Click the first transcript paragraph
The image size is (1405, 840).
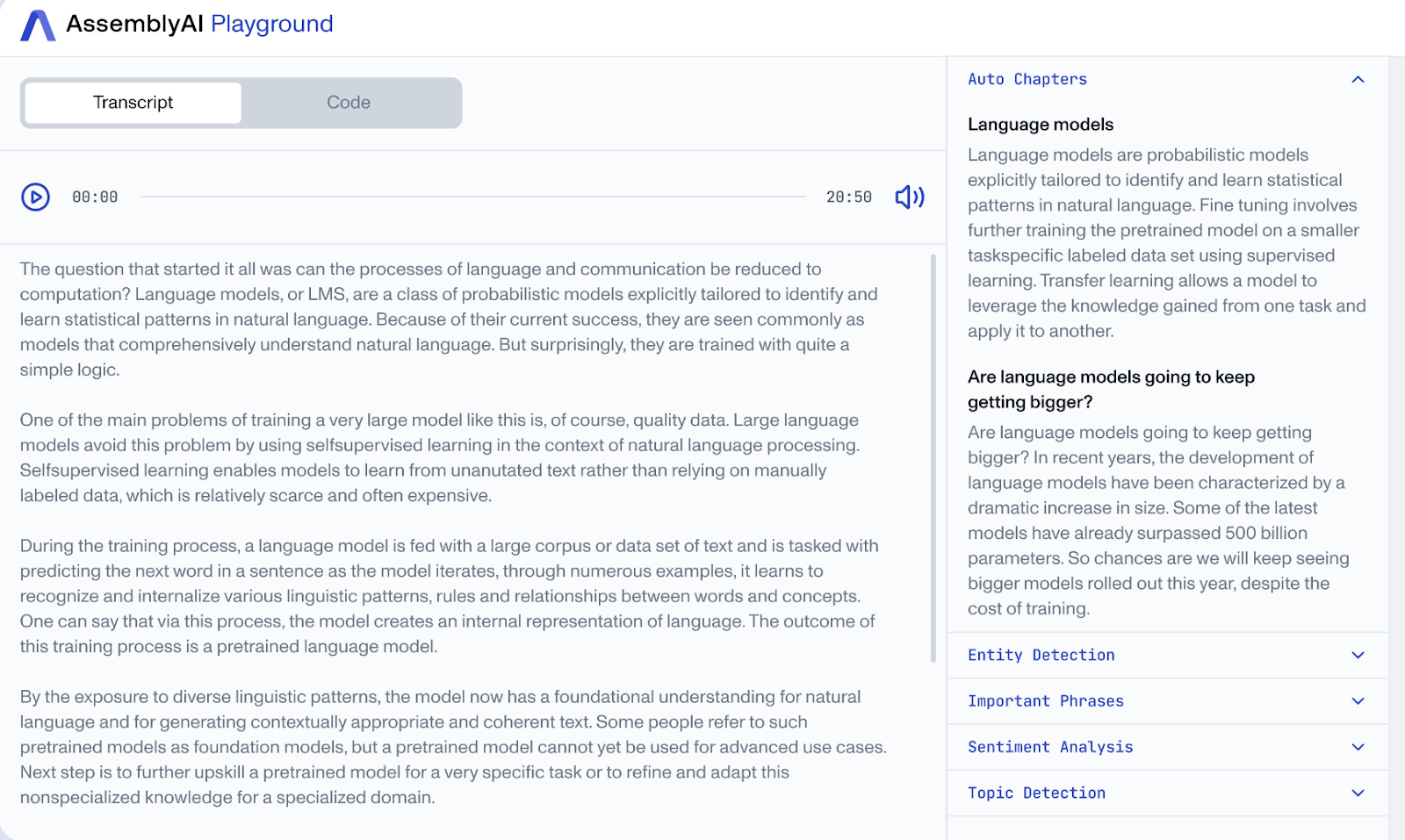pyautogui.click(x=448, y=319)
